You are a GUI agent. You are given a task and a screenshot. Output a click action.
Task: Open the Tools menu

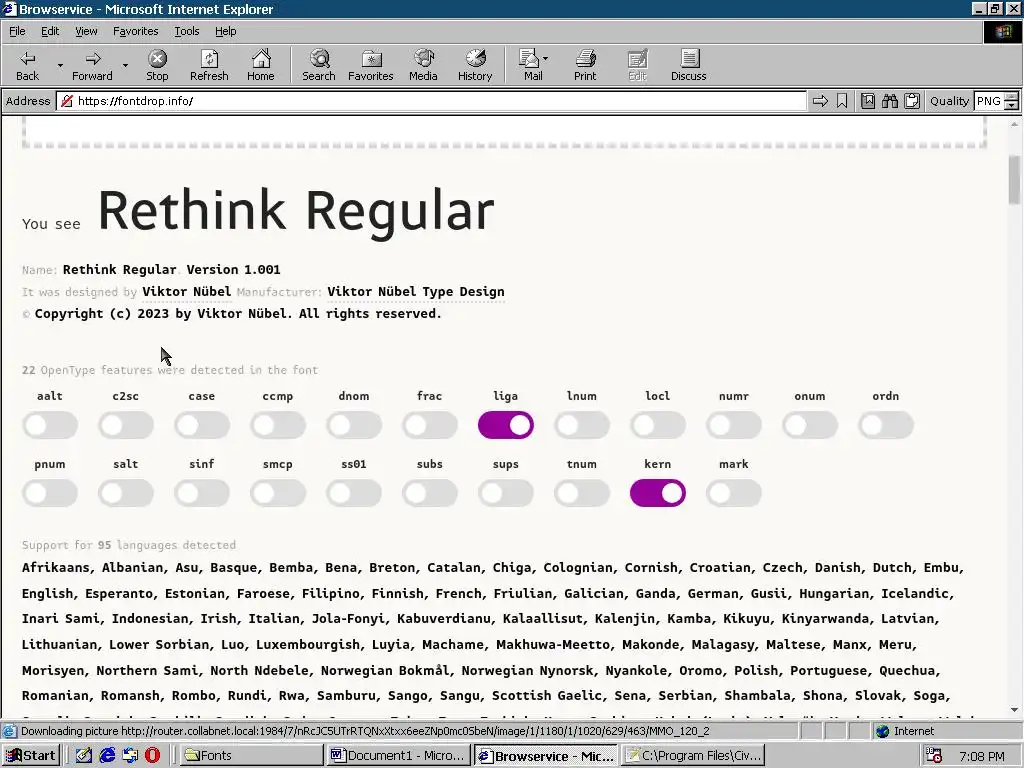pos(186,31)
